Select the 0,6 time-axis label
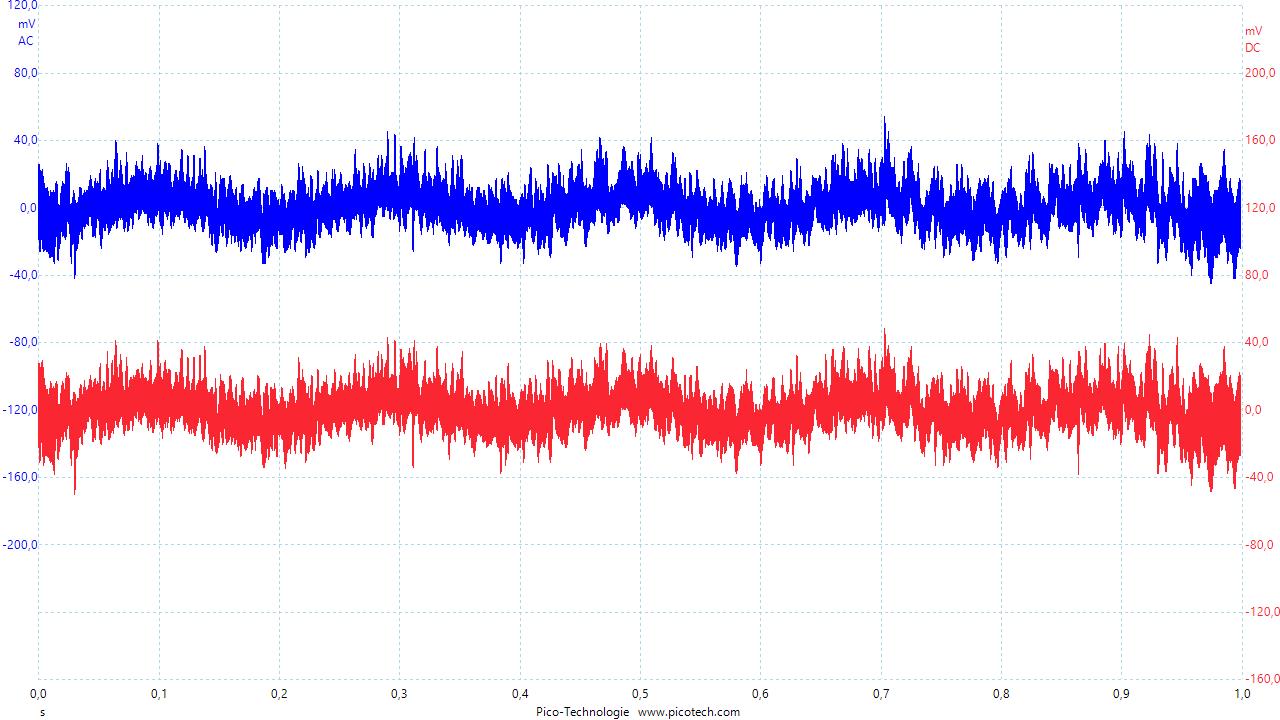This screenshot has height=720, width=1280. (x=761, y=693)
